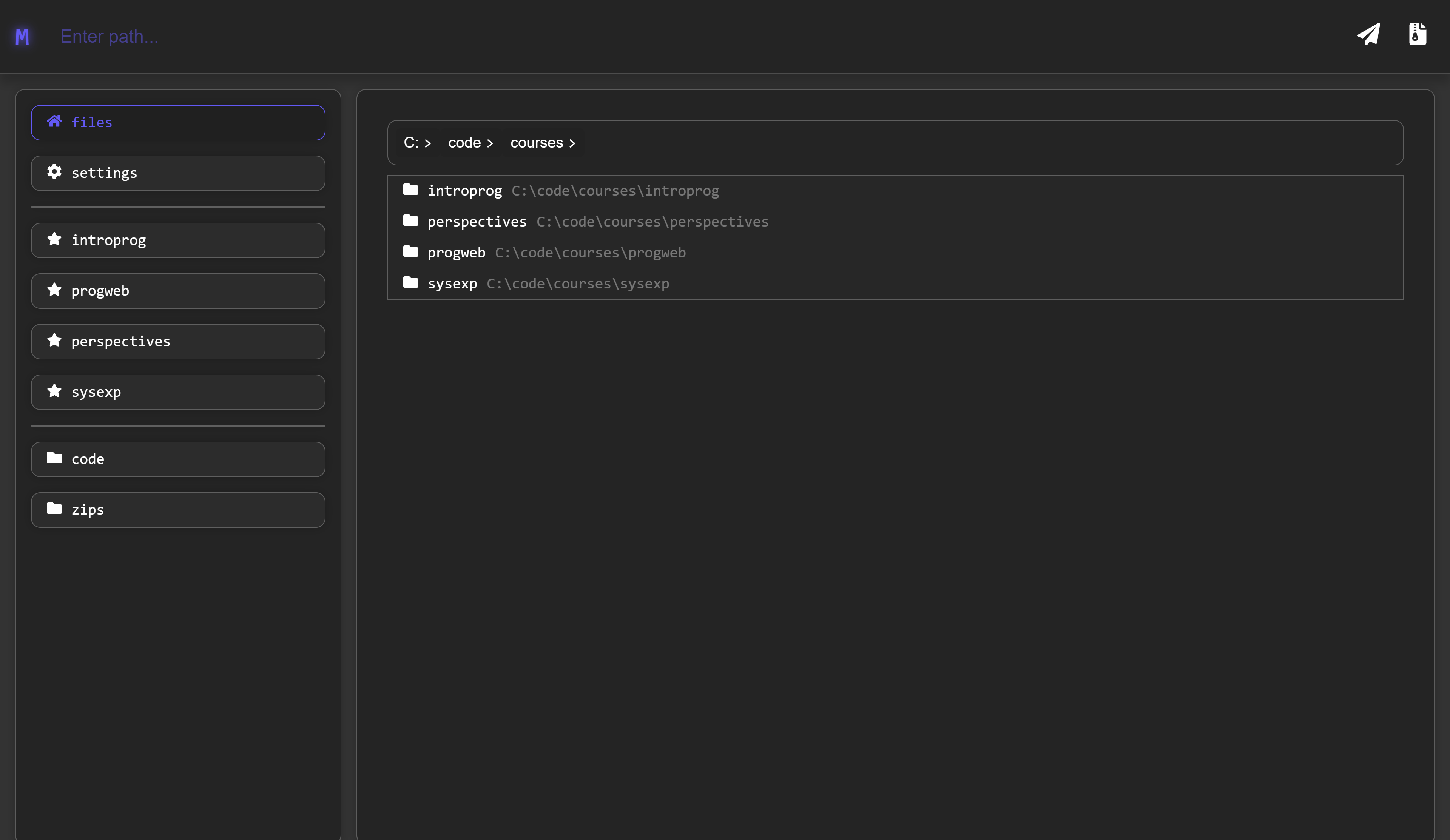The height and width of the screenshot is (840, 1450).
Task: Click path text C:\code\courses\sysexp
Action: [578, 284]
